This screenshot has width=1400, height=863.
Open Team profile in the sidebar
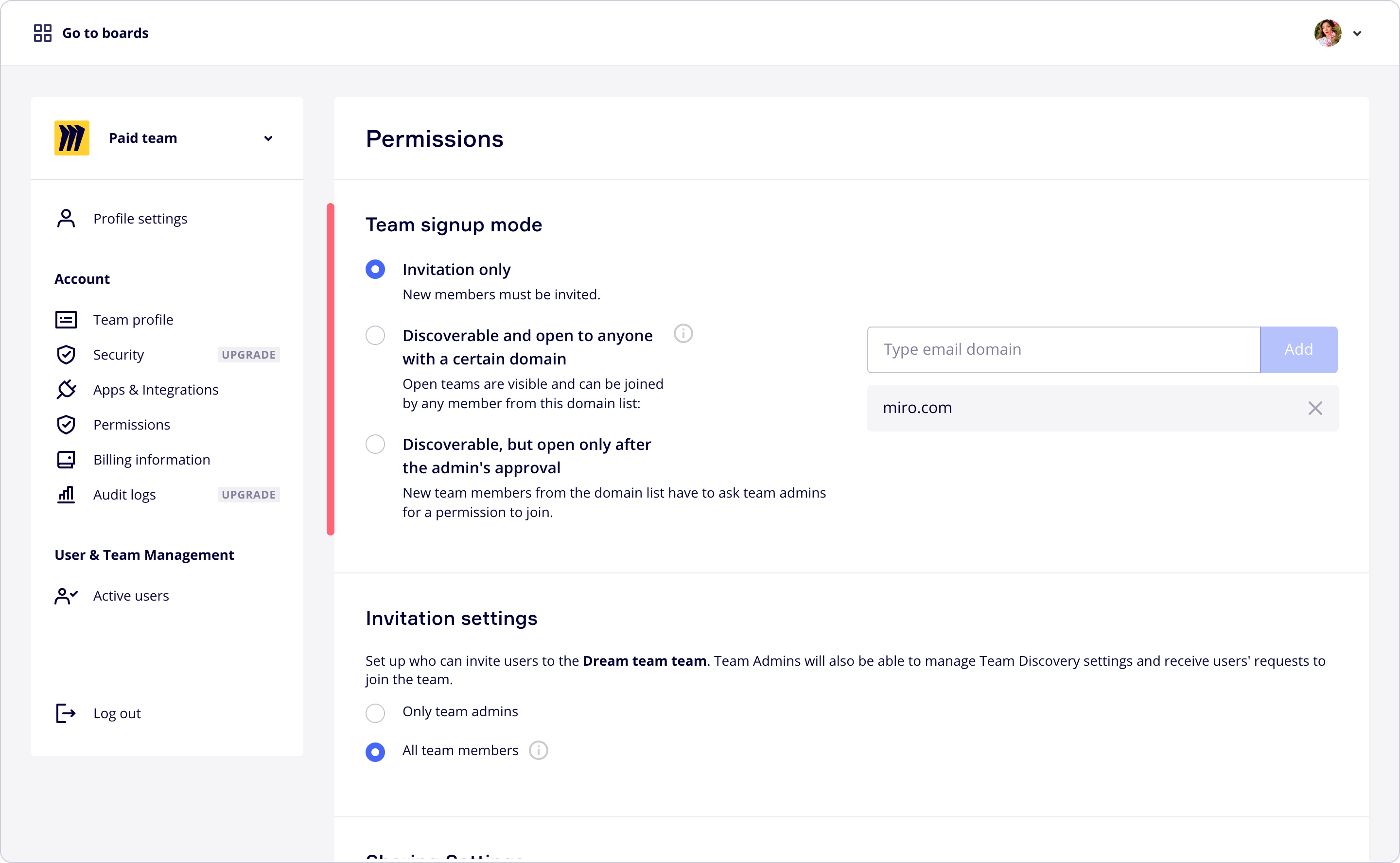pos(133,320)
